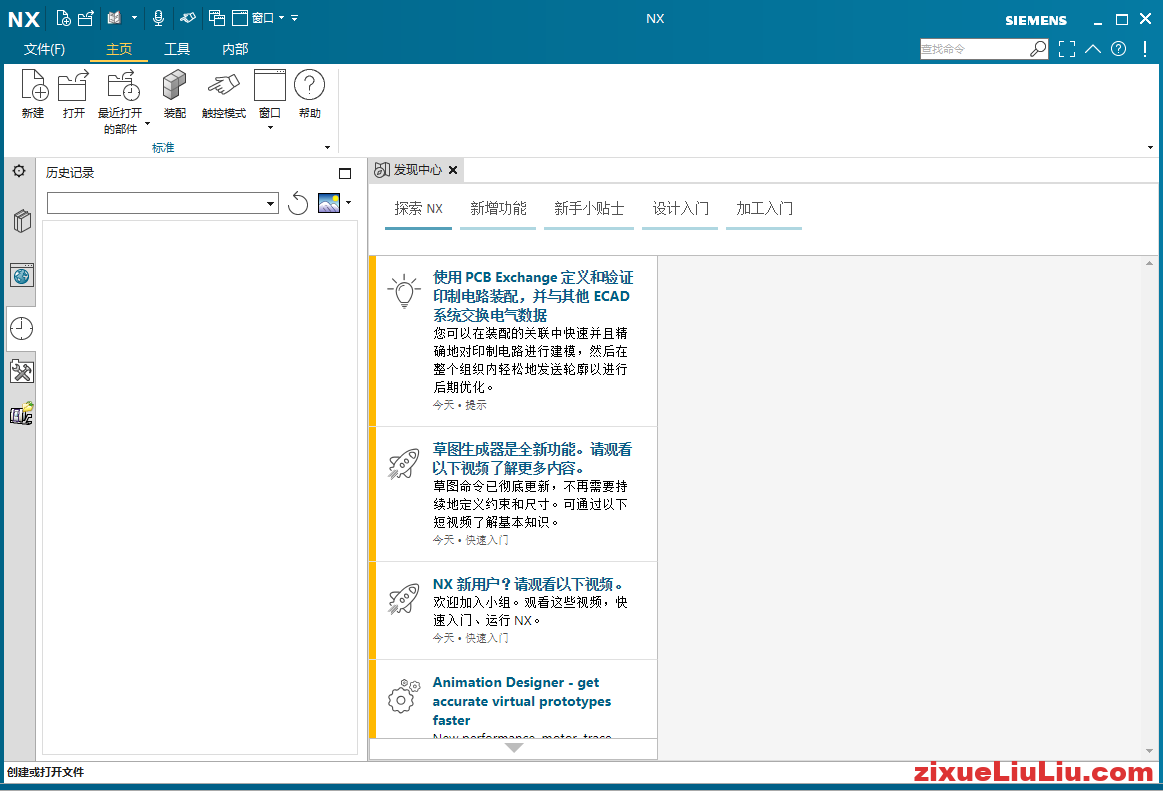Click the gears icon of Animation Designer card
Screen dimensions: 1163x791
coord(403,696)
